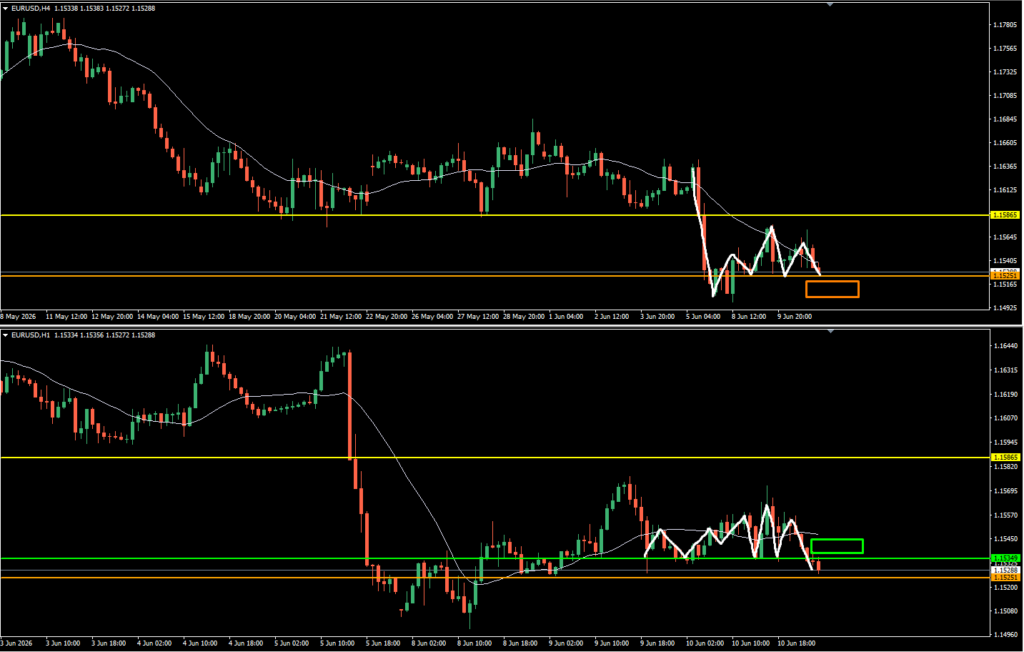Click the '11 May 12:00' H4 time label
Image resolution: width=1024 pixels, height=652 pixels.
66,316
